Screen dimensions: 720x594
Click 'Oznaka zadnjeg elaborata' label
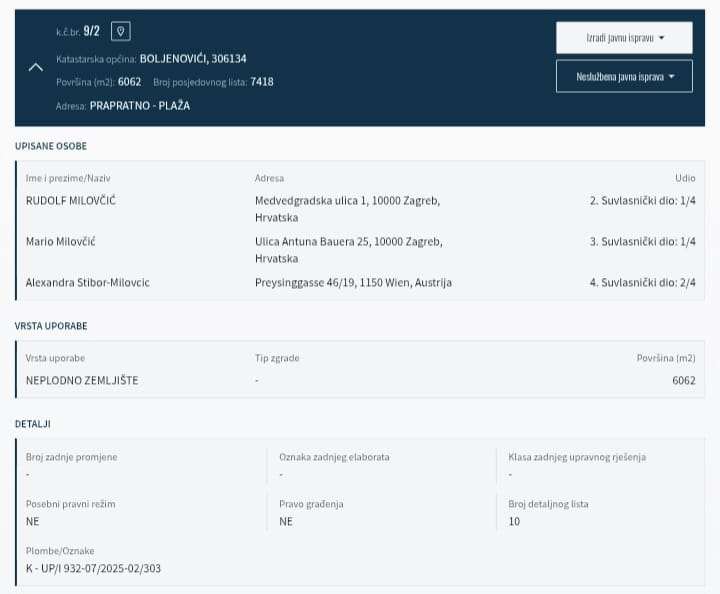coord(334,457)
